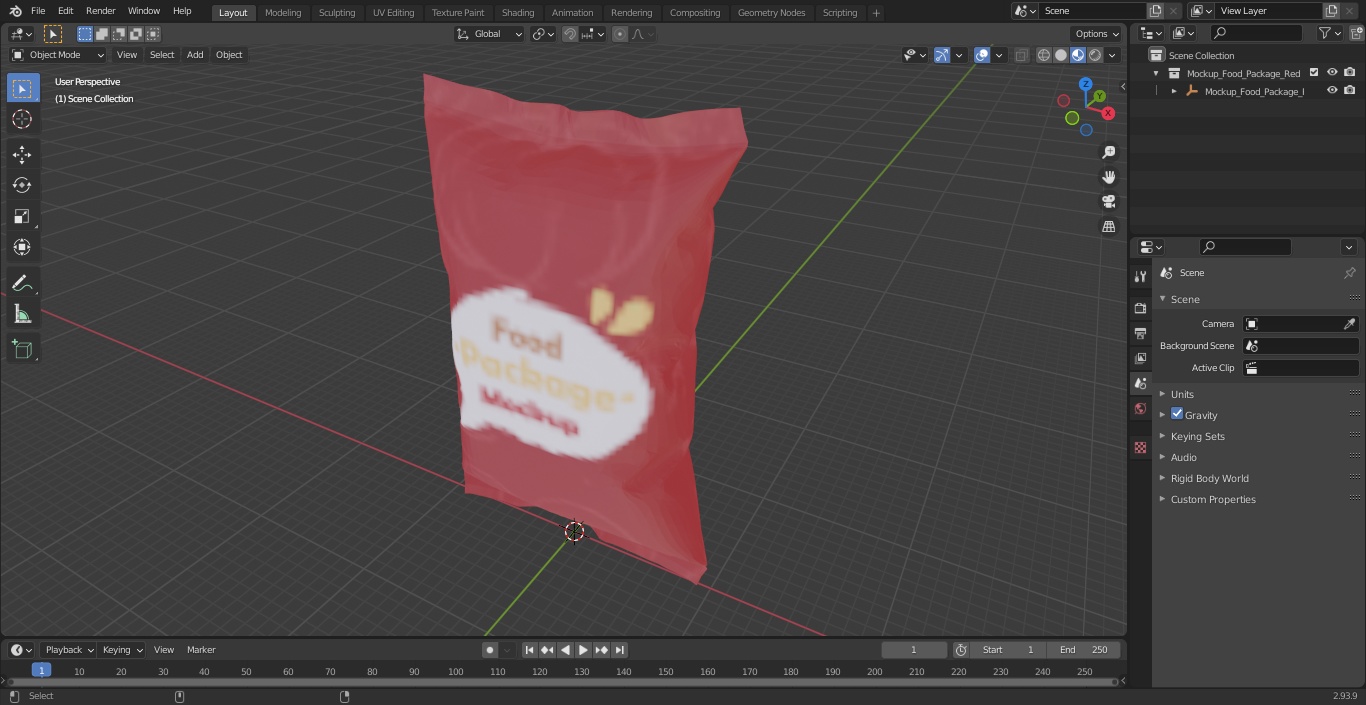Toggle viewport overlays button

pyautogui.click(x=982, y=55)
